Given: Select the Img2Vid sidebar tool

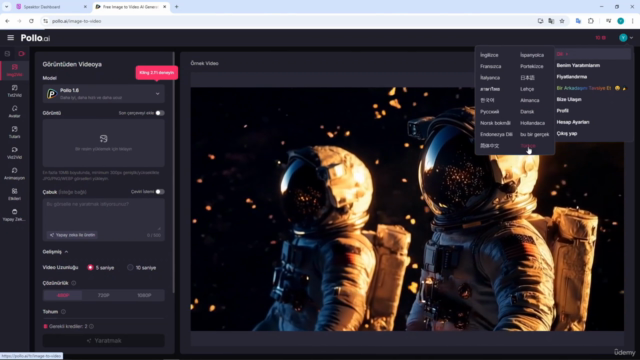Looking at the screenshot, I should point(14,70).
